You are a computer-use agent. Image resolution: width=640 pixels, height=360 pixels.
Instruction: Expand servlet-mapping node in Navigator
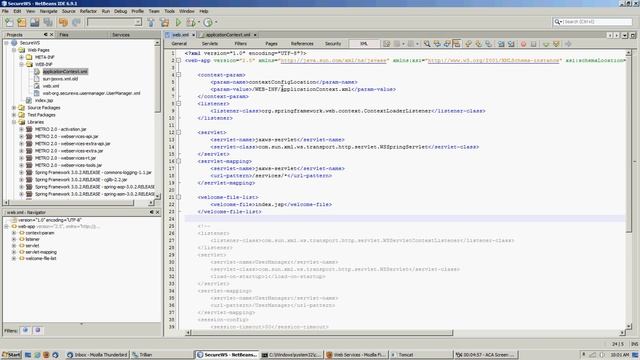(x=14, y=252)
